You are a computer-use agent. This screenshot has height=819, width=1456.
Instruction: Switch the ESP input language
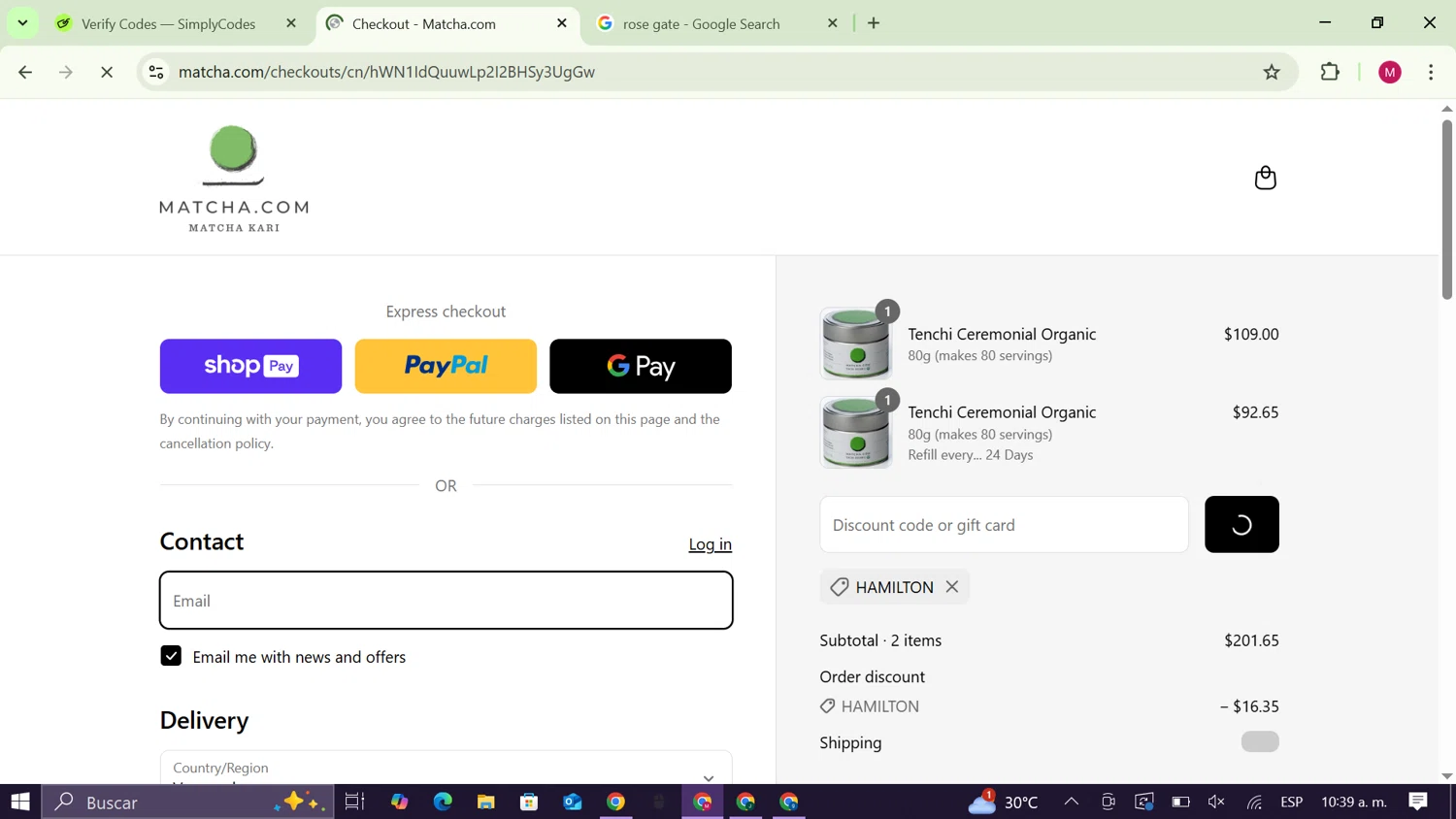tap(1291, 802)
